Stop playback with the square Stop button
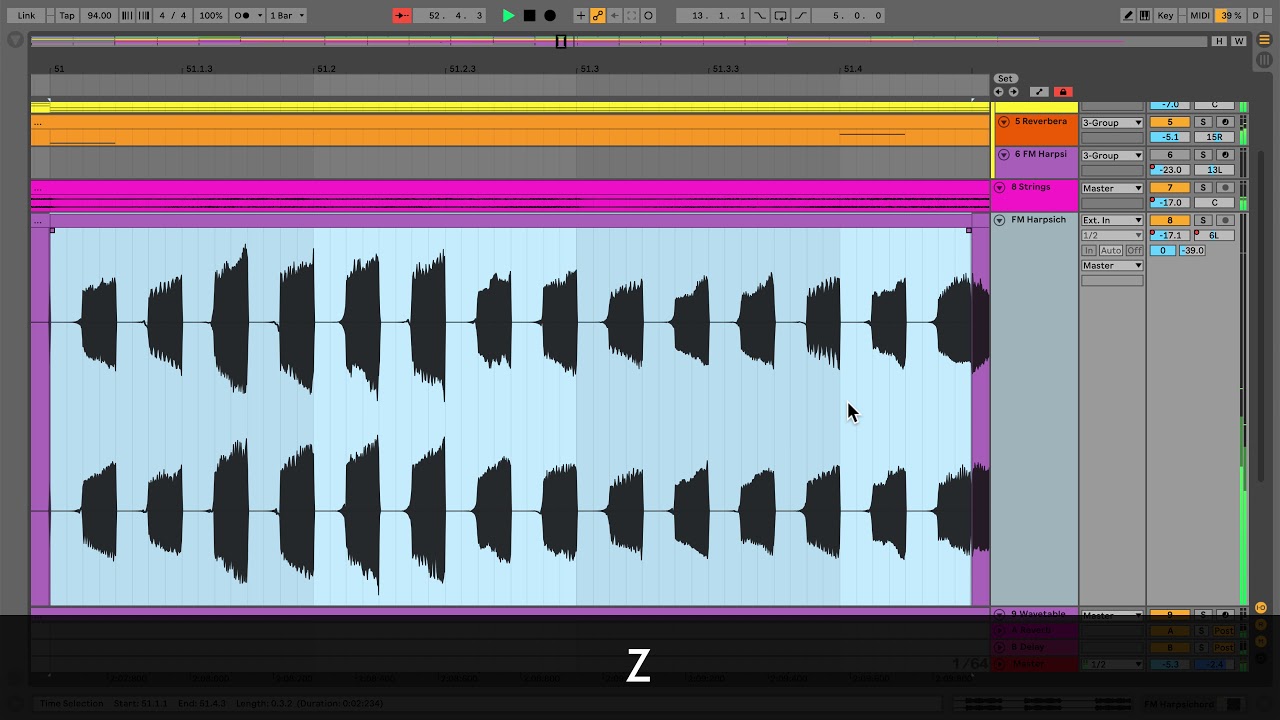Screen dimensions: 1280x720 tap(529, 15)
